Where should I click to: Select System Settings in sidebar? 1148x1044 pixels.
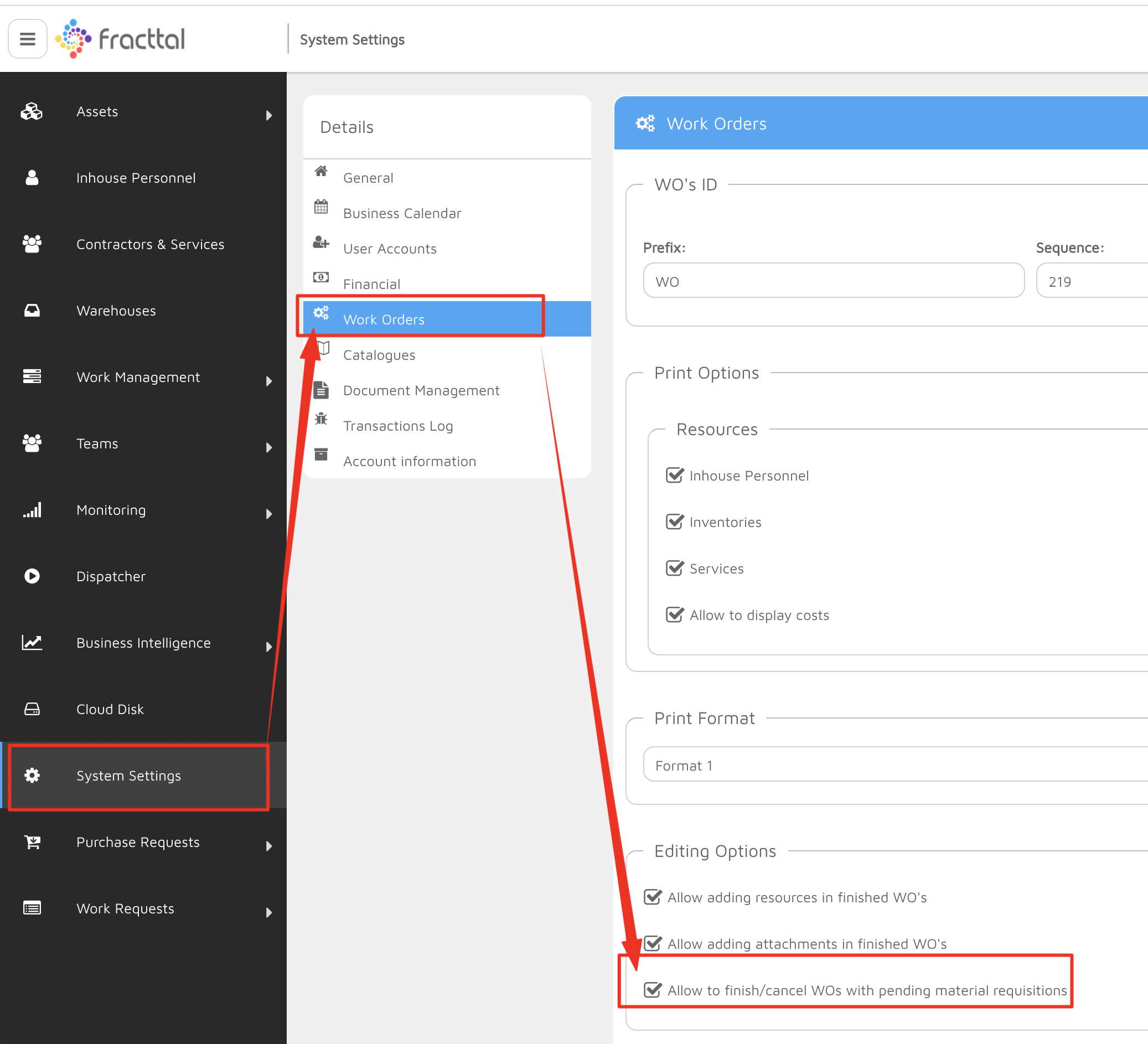tap(143, 775)
